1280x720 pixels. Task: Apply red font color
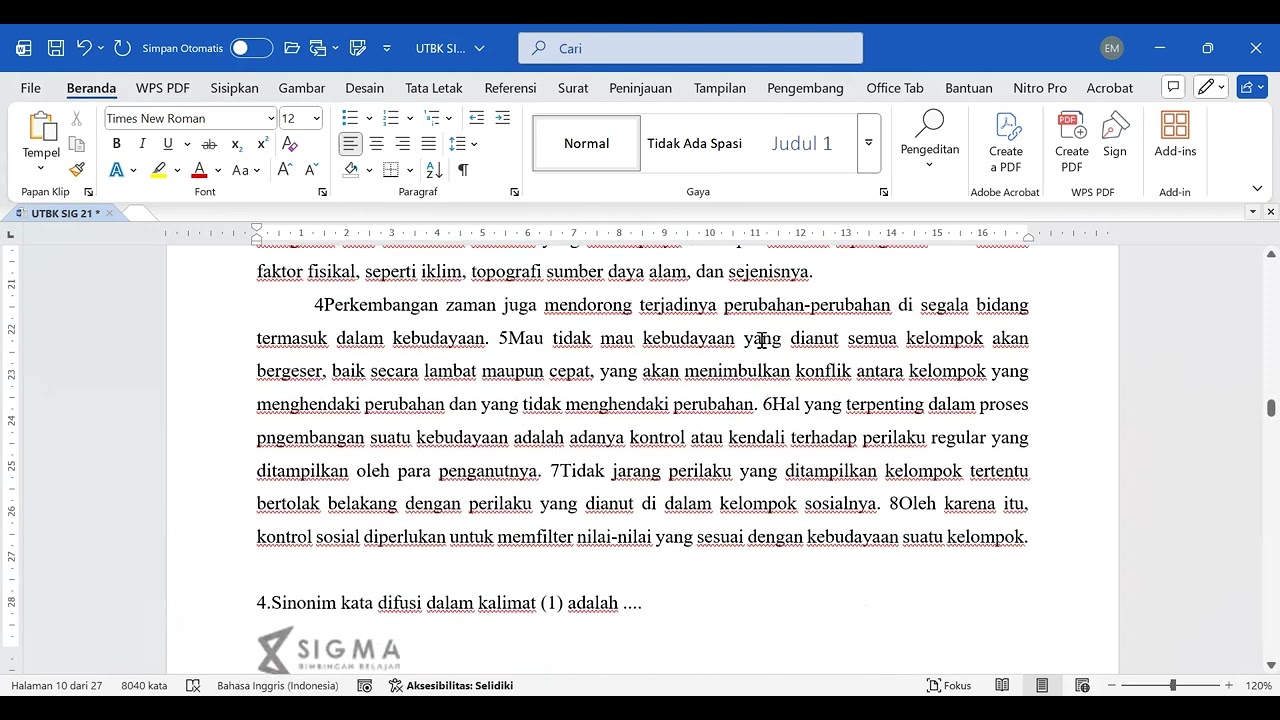click(200, 170)
